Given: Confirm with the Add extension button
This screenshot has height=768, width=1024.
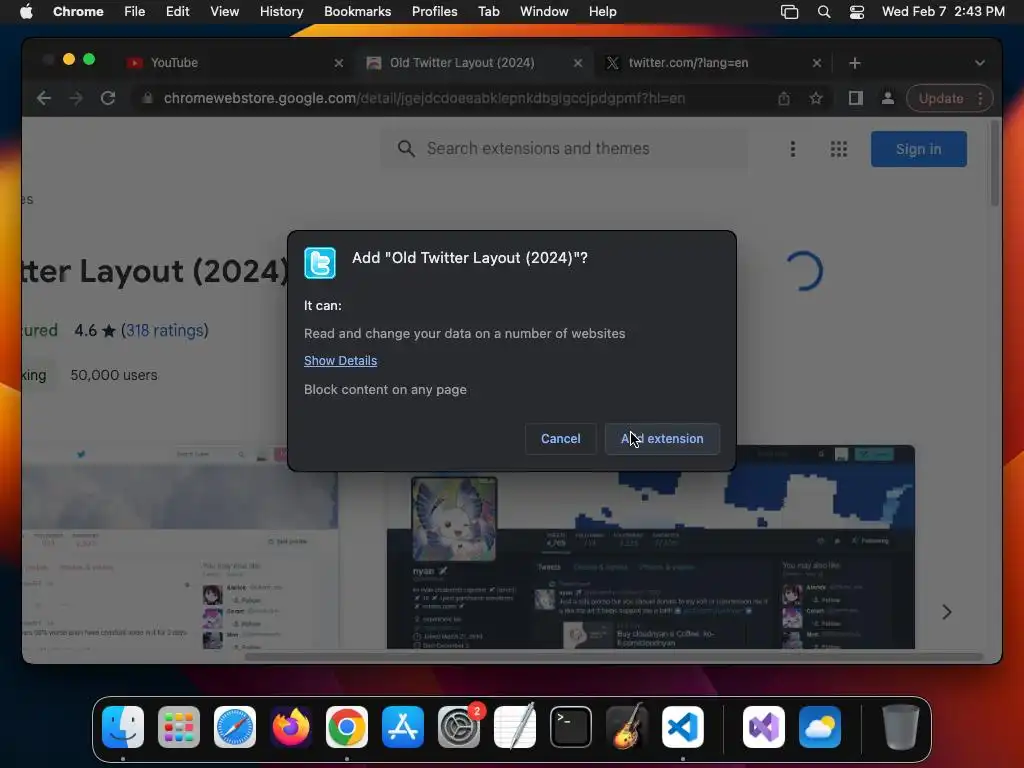Looking at the screenshot, I should click(x=662, y=439).
